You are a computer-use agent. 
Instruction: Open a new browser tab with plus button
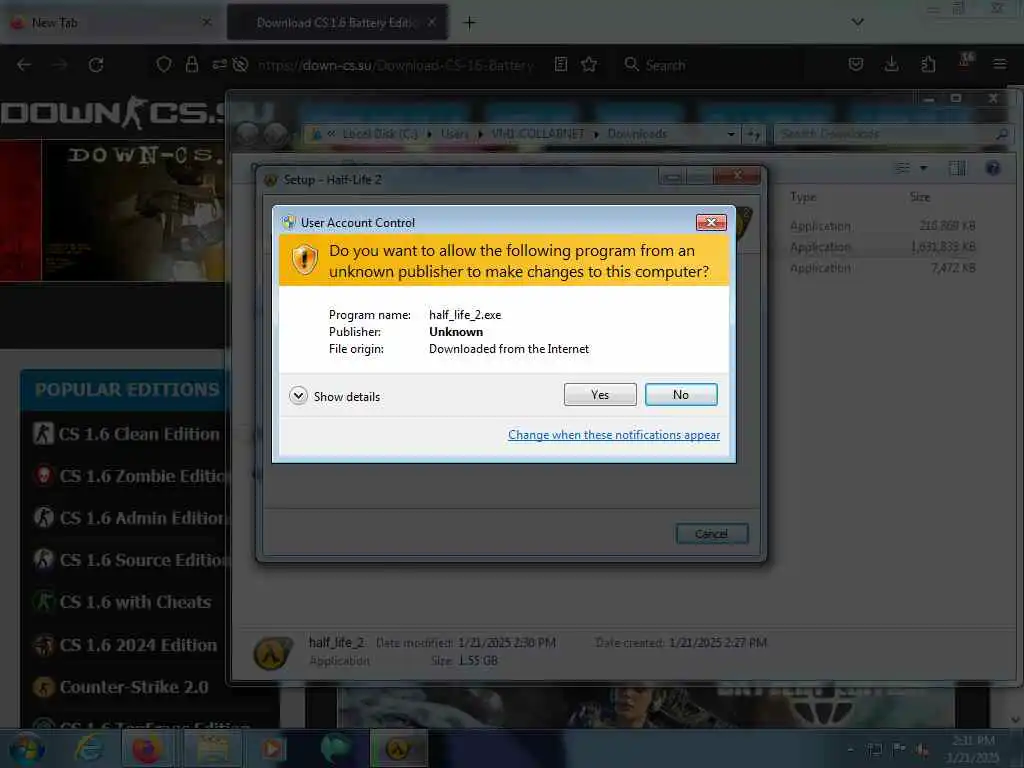(470, 23)
